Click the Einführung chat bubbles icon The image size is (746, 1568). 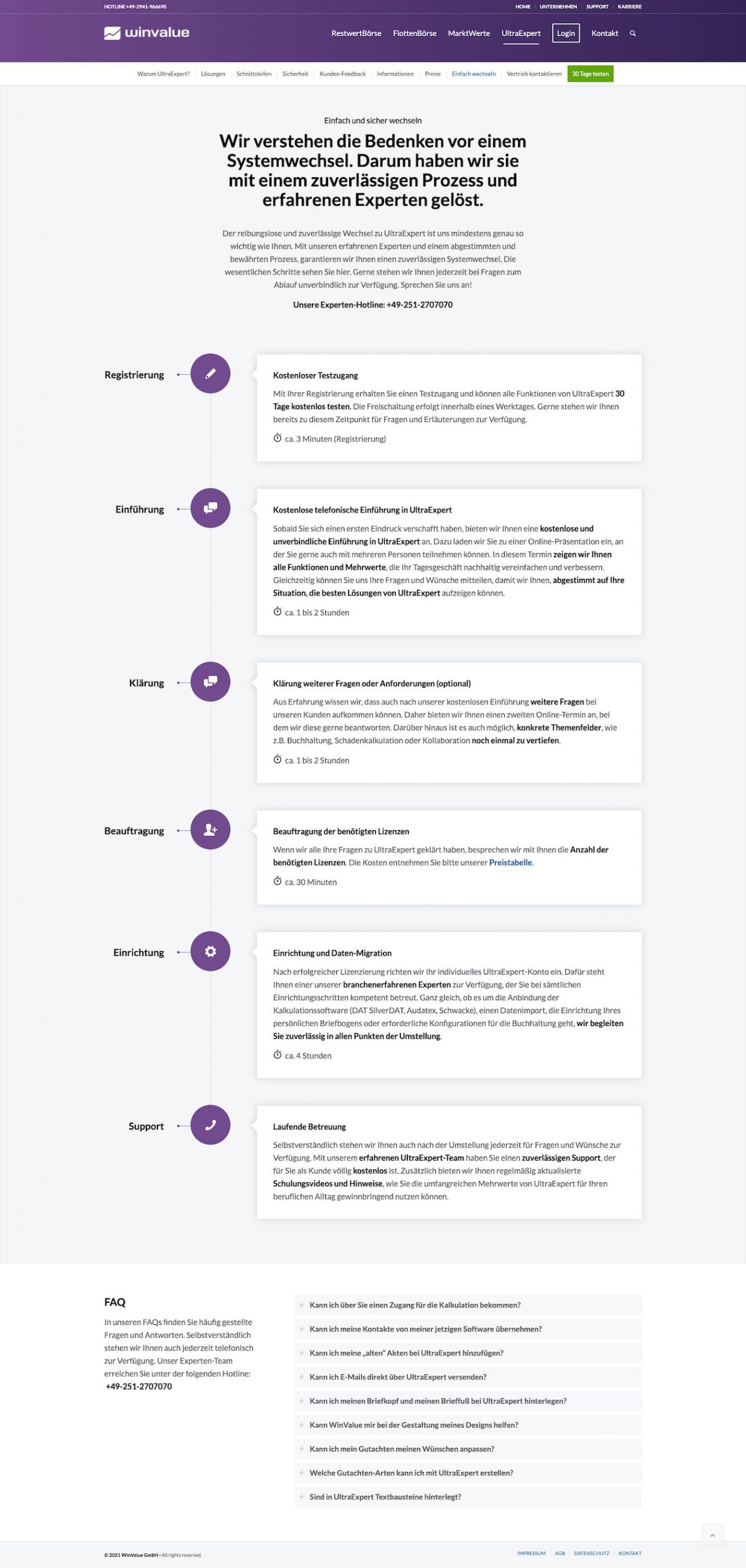[x=210, y=508]
